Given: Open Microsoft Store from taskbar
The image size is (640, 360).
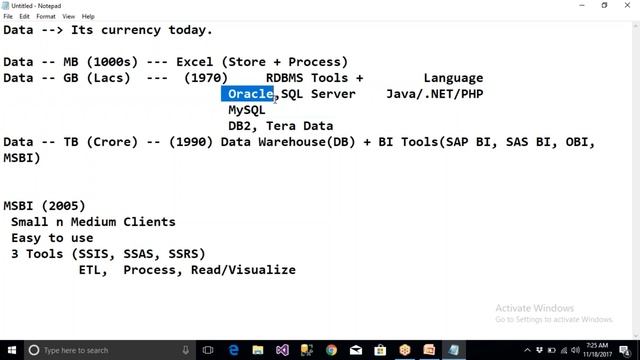Looking at the screenshot, I should click(380, 350).
